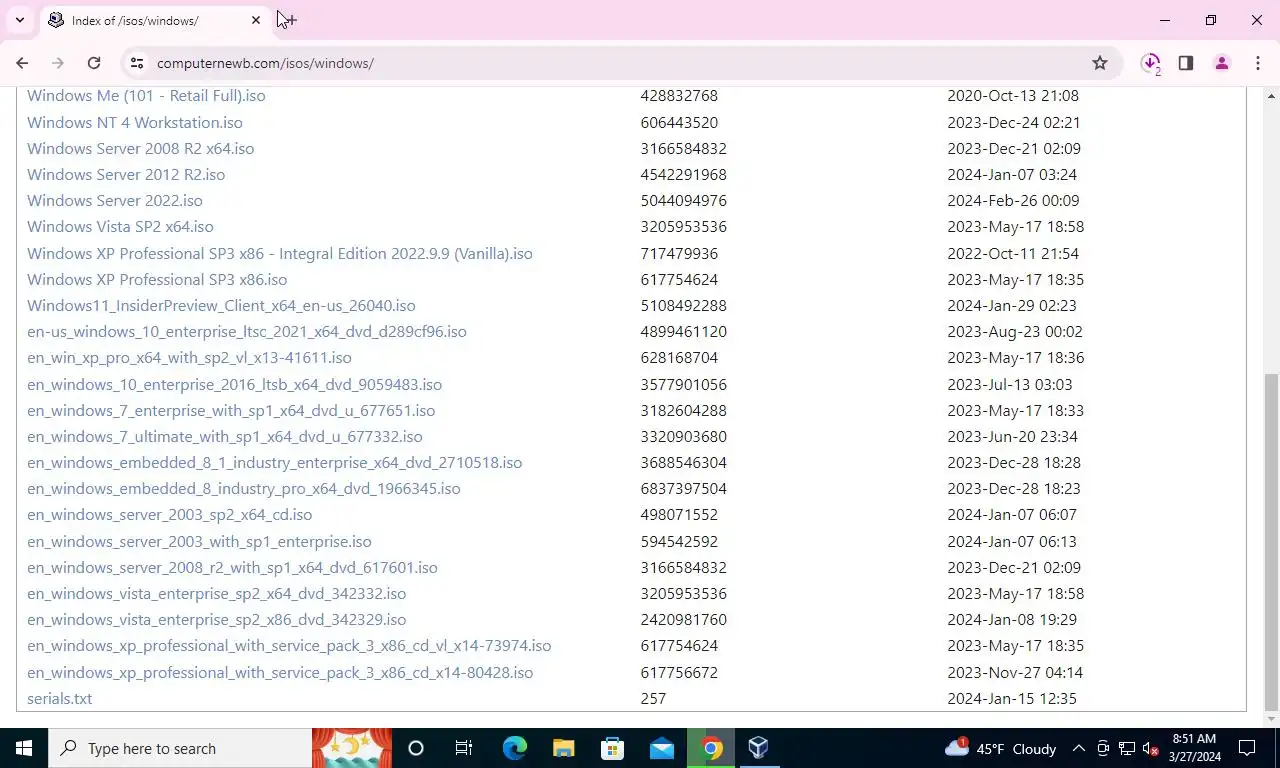Launch Microsoft Edge from taskbar
Screen dimensions: 1280x768
coord(514,748)
